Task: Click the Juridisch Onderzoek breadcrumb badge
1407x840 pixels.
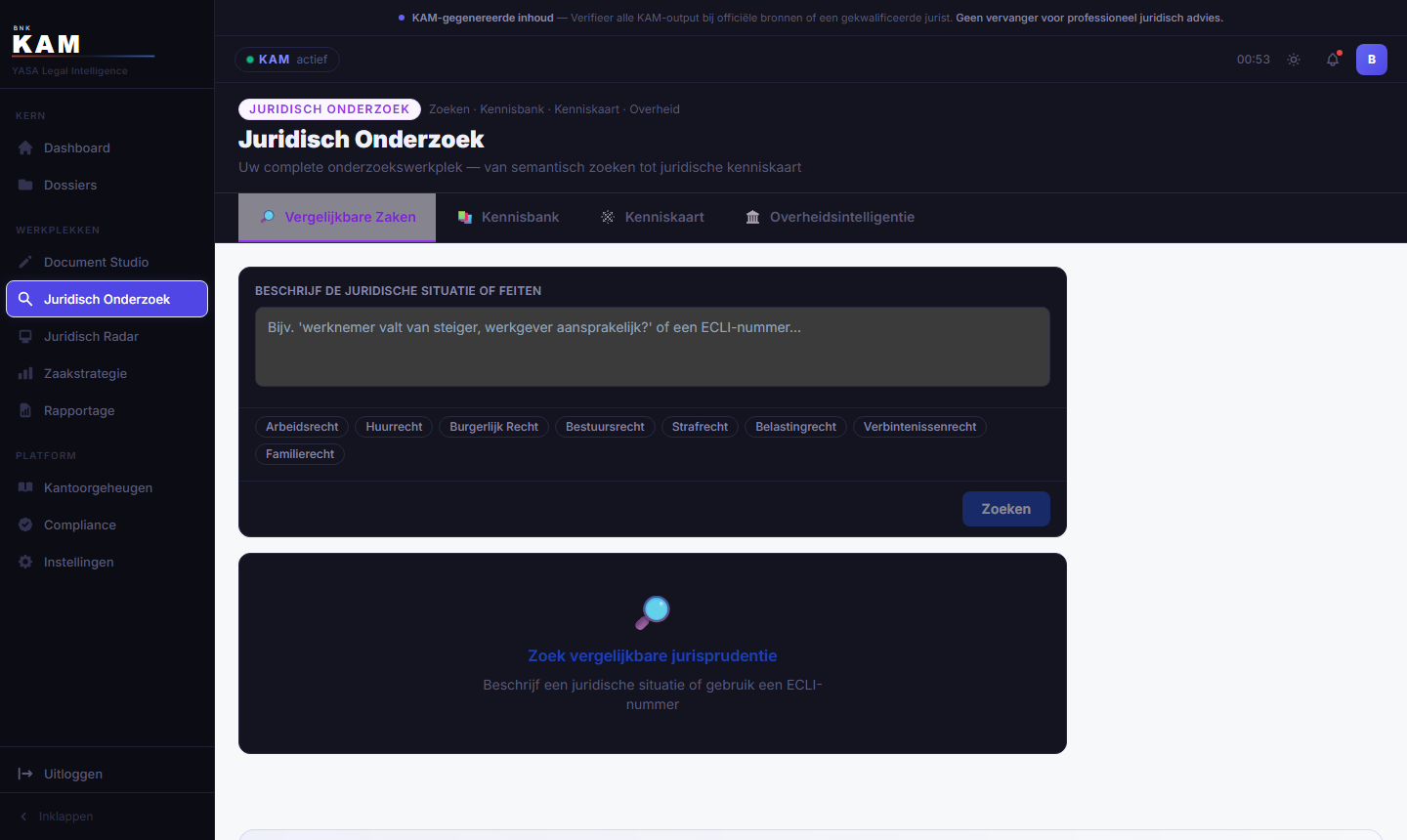Action: (x=329, y=109)
